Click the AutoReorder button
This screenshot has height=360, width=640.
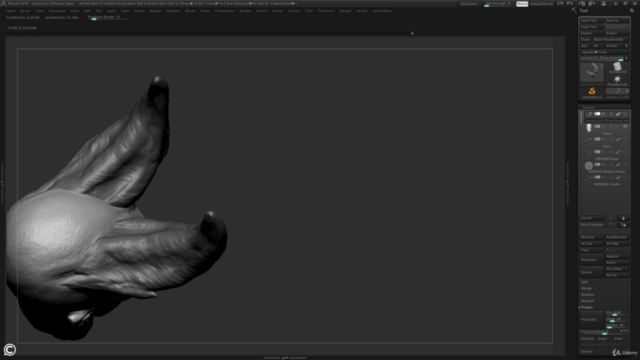pyautogui.click(x=617, y=237)
